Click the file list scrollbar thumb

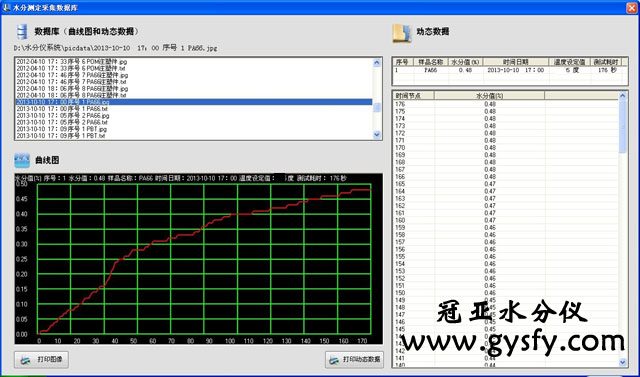tap(377, 107)
